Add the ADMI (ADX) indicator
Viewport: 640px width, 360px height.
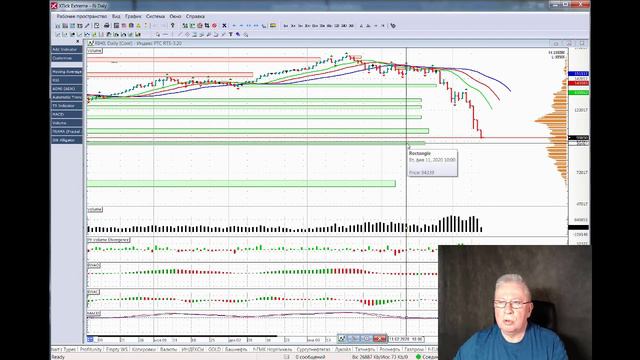pos(67,89)
